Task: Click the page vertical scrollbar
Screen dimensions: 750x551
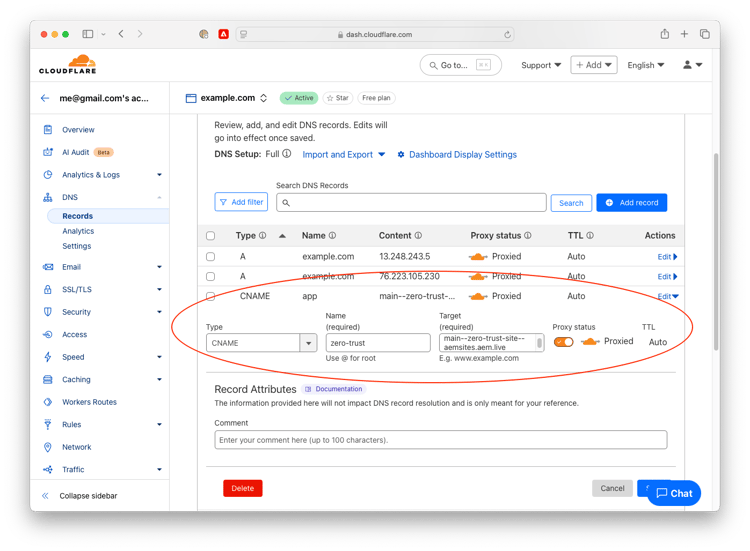Action: pos(716,252)
